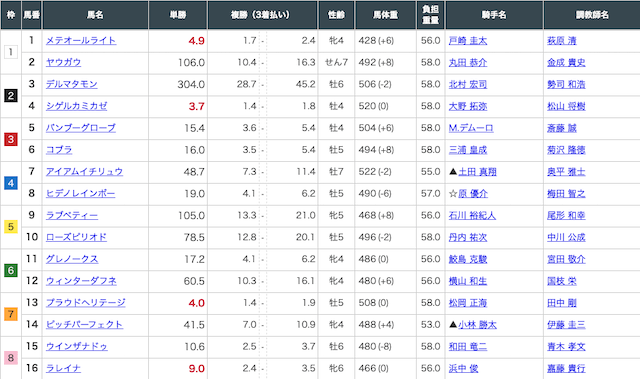Open trainer 萩原 清 link
The image size is (640, 379).
[562, 41]
